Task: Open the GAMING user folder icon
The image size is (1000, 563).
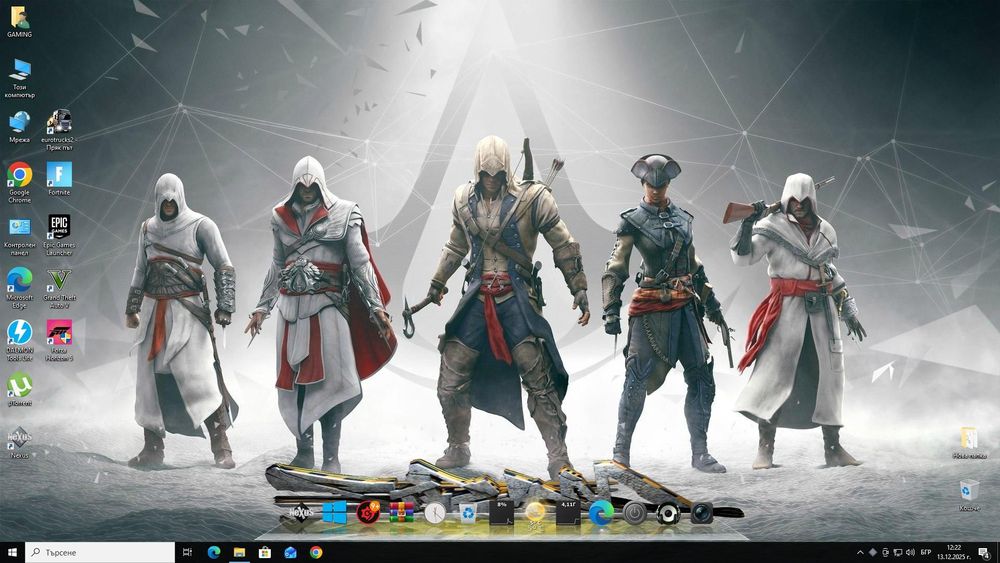Action: pos(19,22)
